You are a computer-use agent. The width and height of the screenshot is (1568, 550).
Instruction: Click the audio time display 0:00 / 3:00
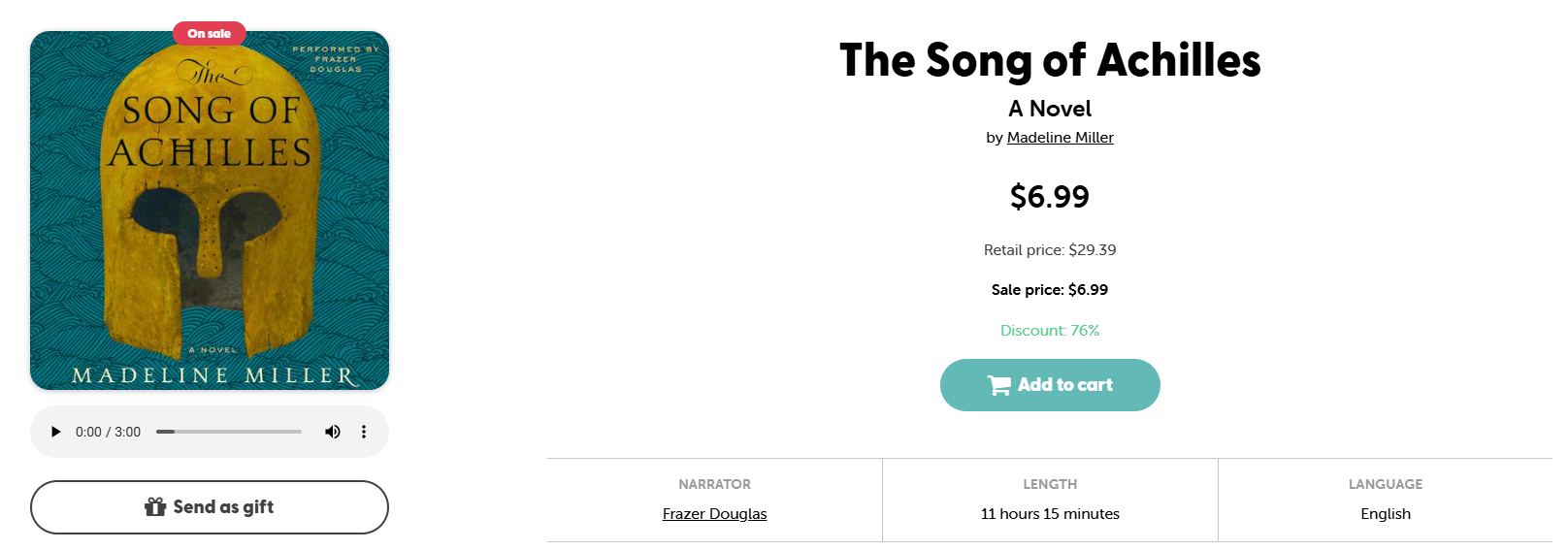tap(108, 432)
